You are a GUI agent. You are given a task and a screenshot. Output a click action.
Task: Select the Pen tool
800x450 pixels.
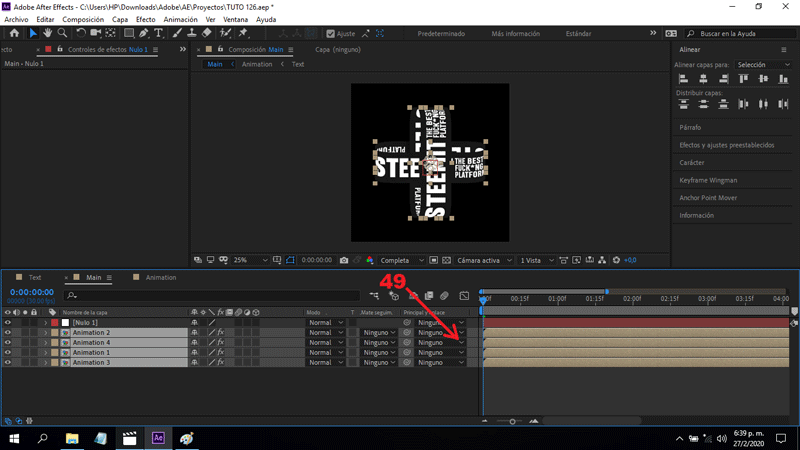(144, 33)
